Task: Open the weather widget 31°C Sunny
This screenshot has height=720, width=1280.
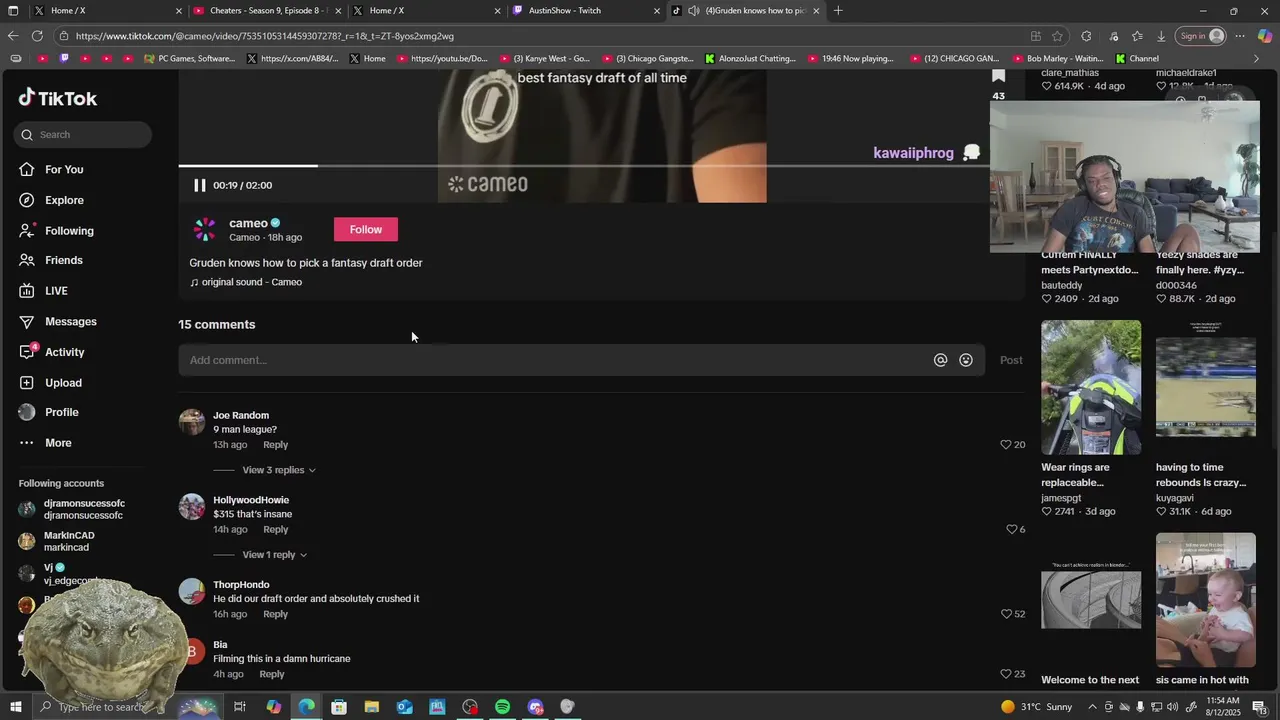Action: pyautogui.click(x=1035, y=707)
